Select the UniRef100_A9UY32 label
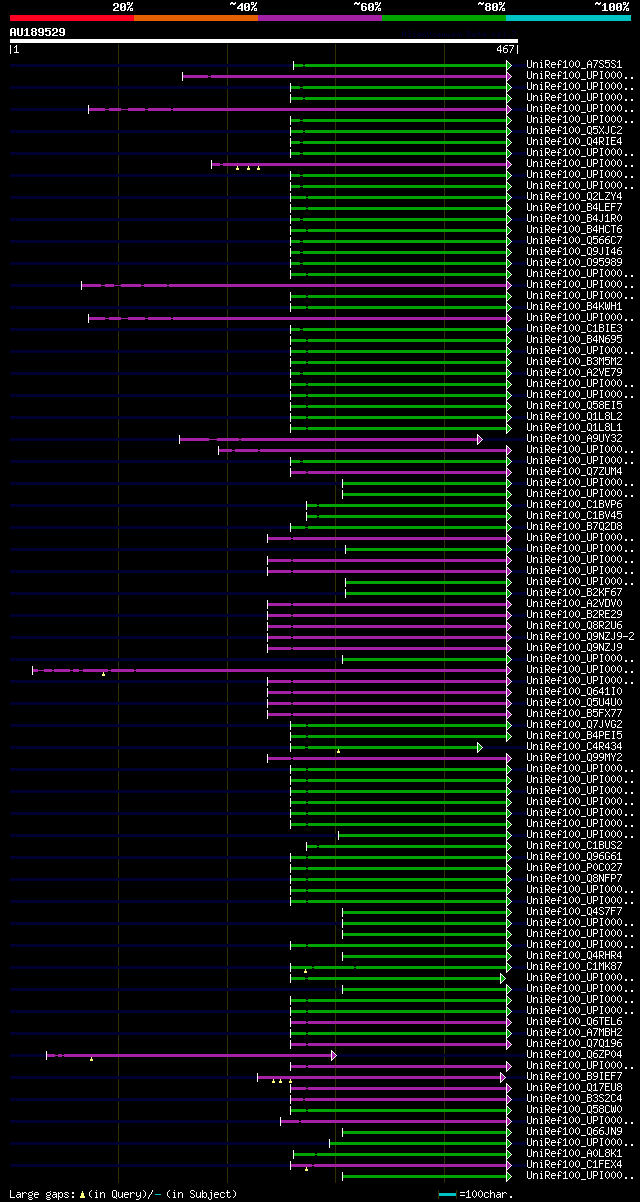Screen dimensions: 640x1202 [x=574, y=438]
